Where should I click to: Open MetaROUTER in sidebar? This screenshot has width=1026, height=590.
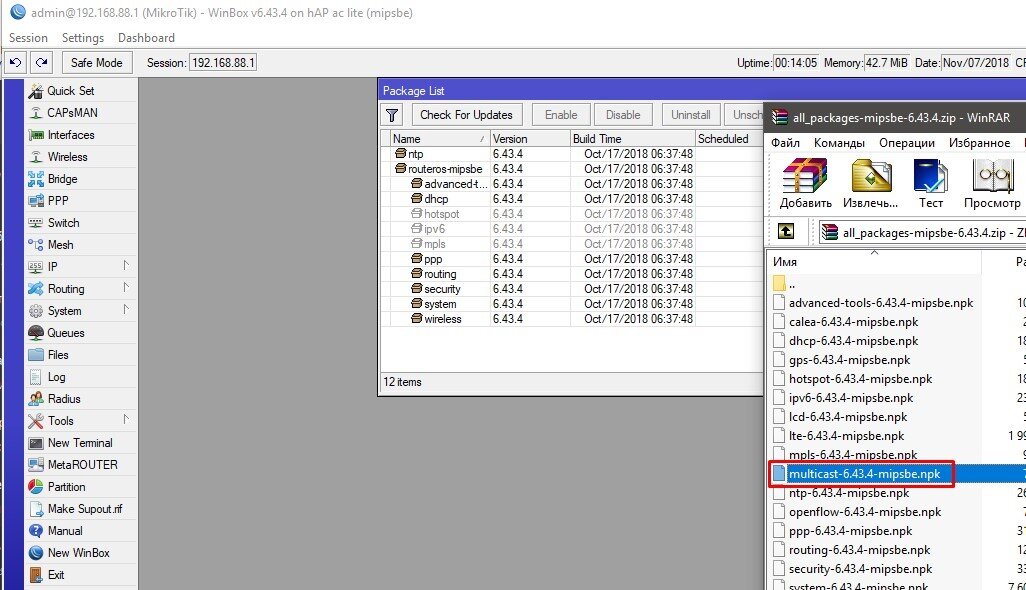coord(81,464)
